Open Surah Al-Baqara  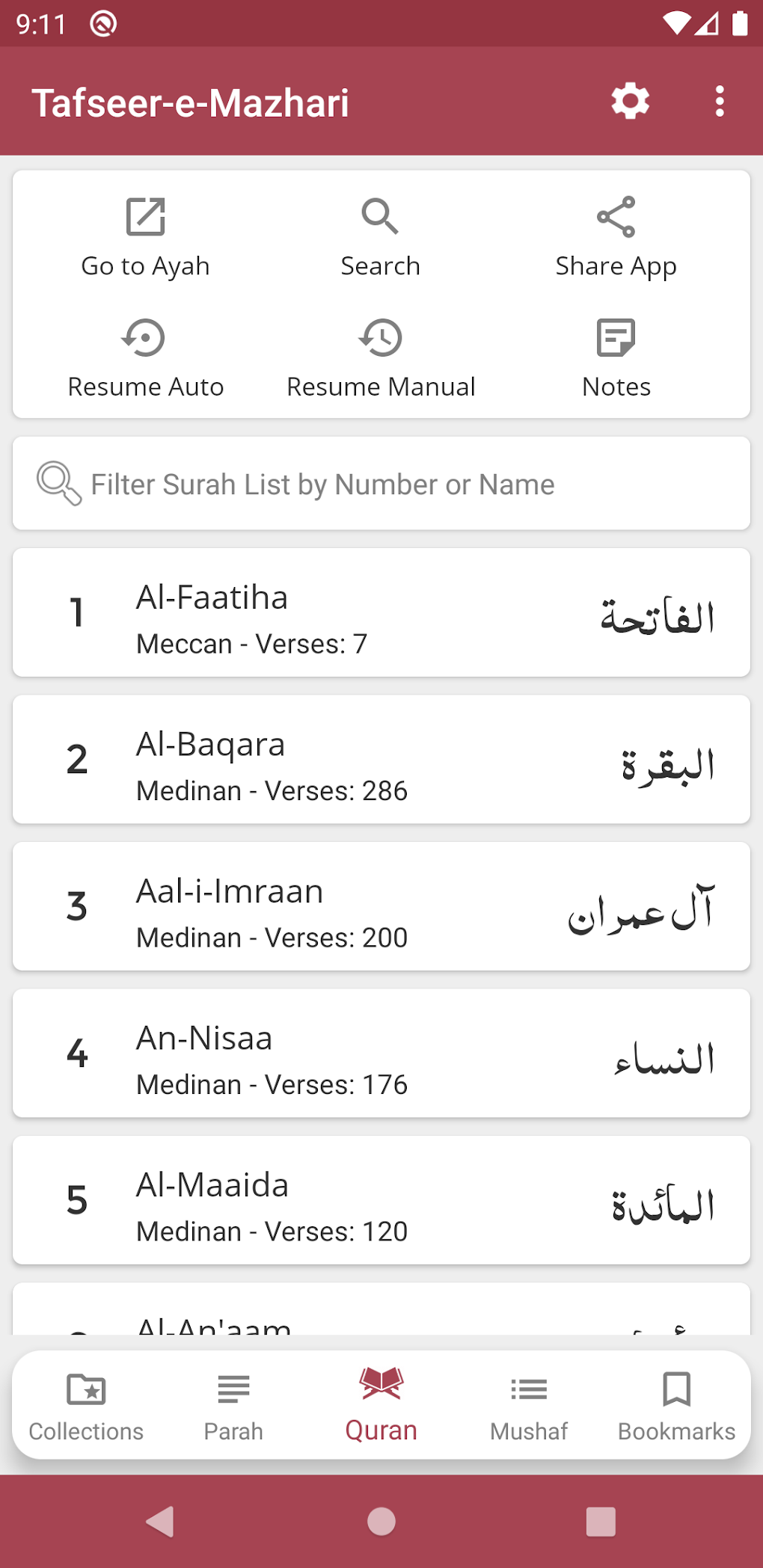381,760
